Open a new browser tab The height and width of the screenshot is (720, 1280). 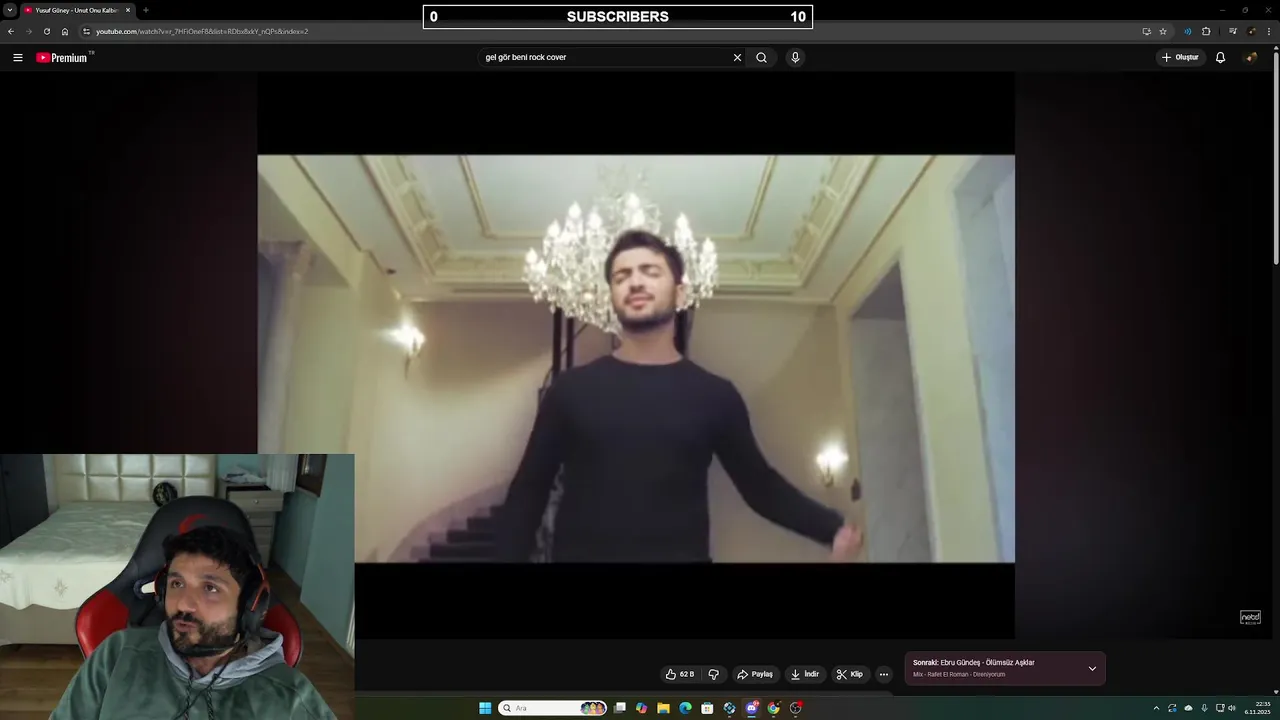[145, 10]
